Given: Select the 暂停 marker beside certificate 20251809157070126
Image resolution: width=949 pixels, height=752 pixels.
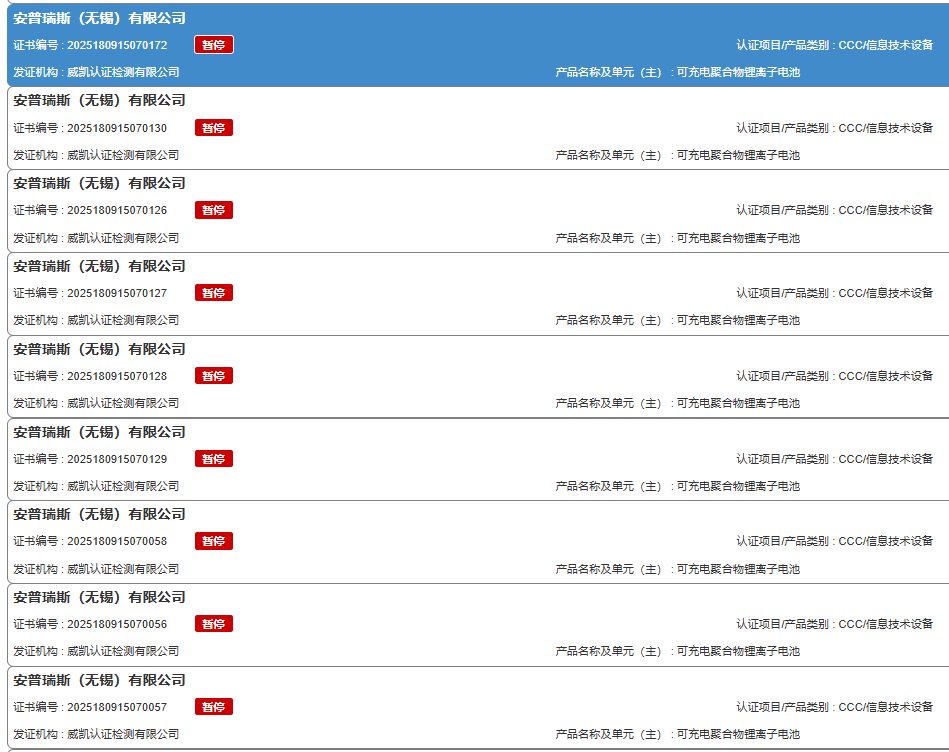Looking at the screenshot, I should tap(213, 210).
